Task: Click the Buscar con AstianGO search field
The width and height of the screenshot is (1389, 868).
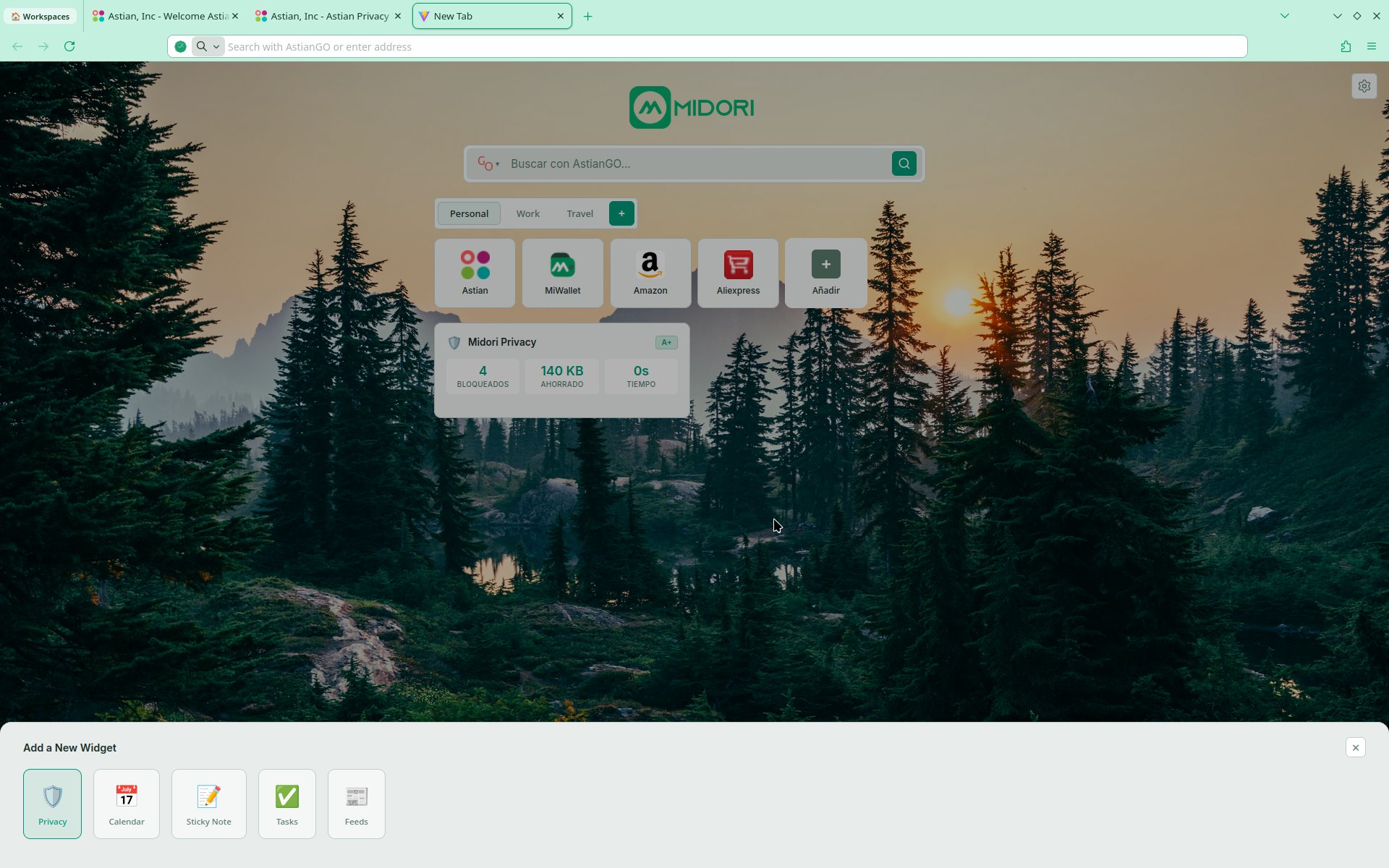Action: click(x=694, y=163)
